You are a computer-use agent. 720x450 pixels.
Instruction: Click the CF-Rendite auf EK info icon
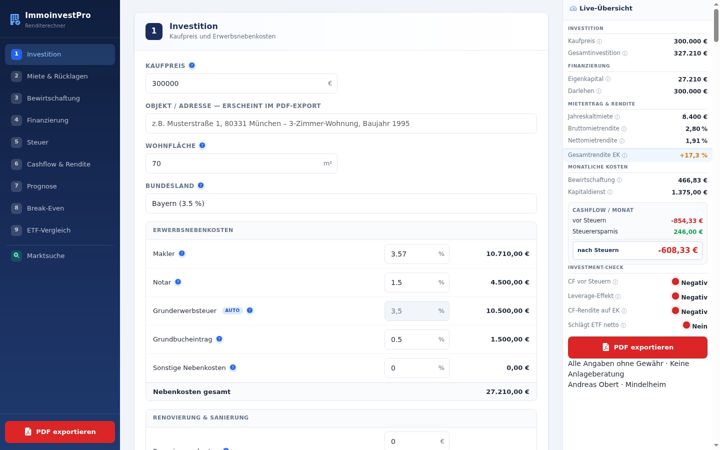point(624,311)
